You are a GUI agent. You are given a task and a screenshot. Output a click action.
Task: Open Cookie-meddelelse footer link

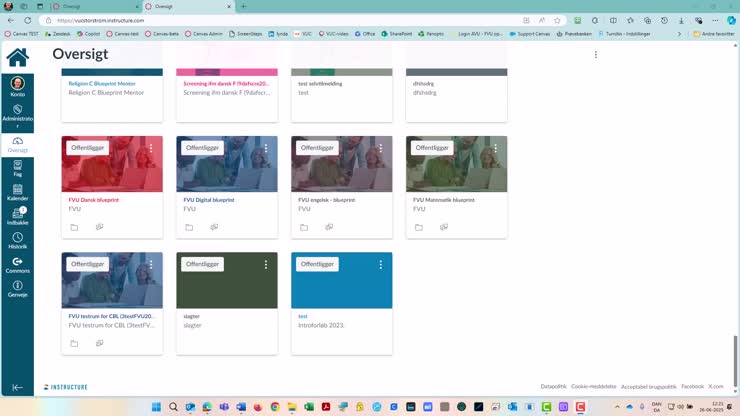tap(594, 386)
